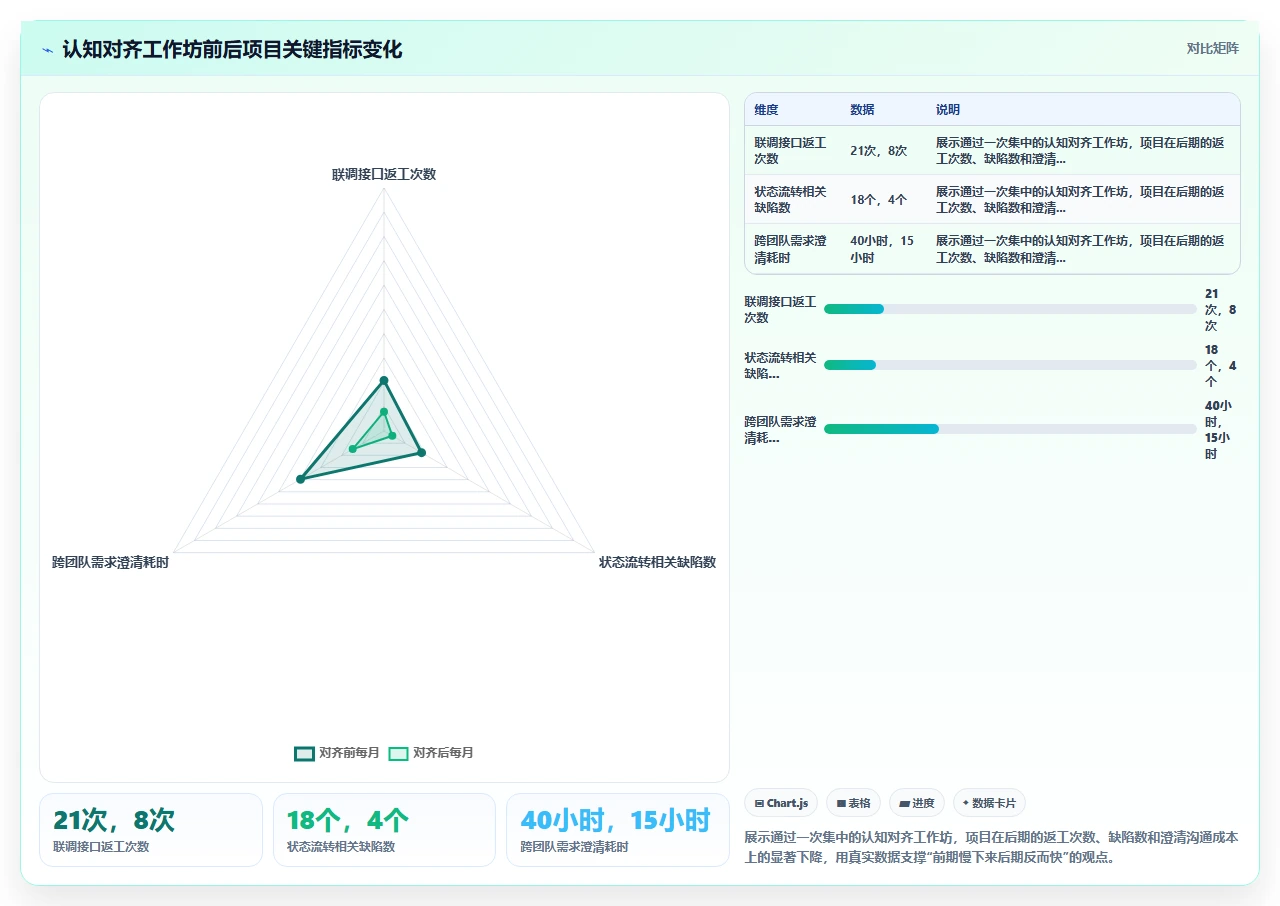
Task: Click the 对齐后每月 light green legend swatch
Action: pyautogui.click(x=398, y=753)
